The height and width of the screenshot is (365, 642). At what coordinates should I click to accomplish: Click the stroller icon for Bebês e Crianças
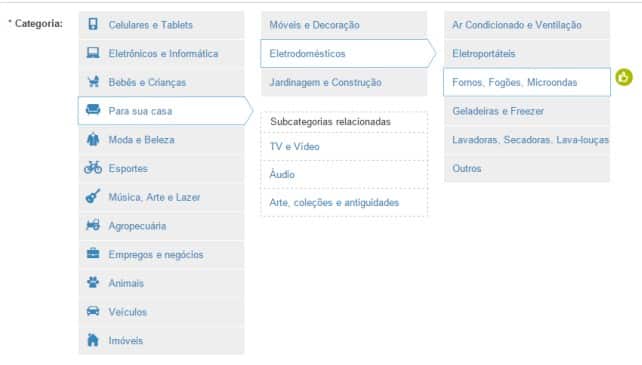[93, 82]
